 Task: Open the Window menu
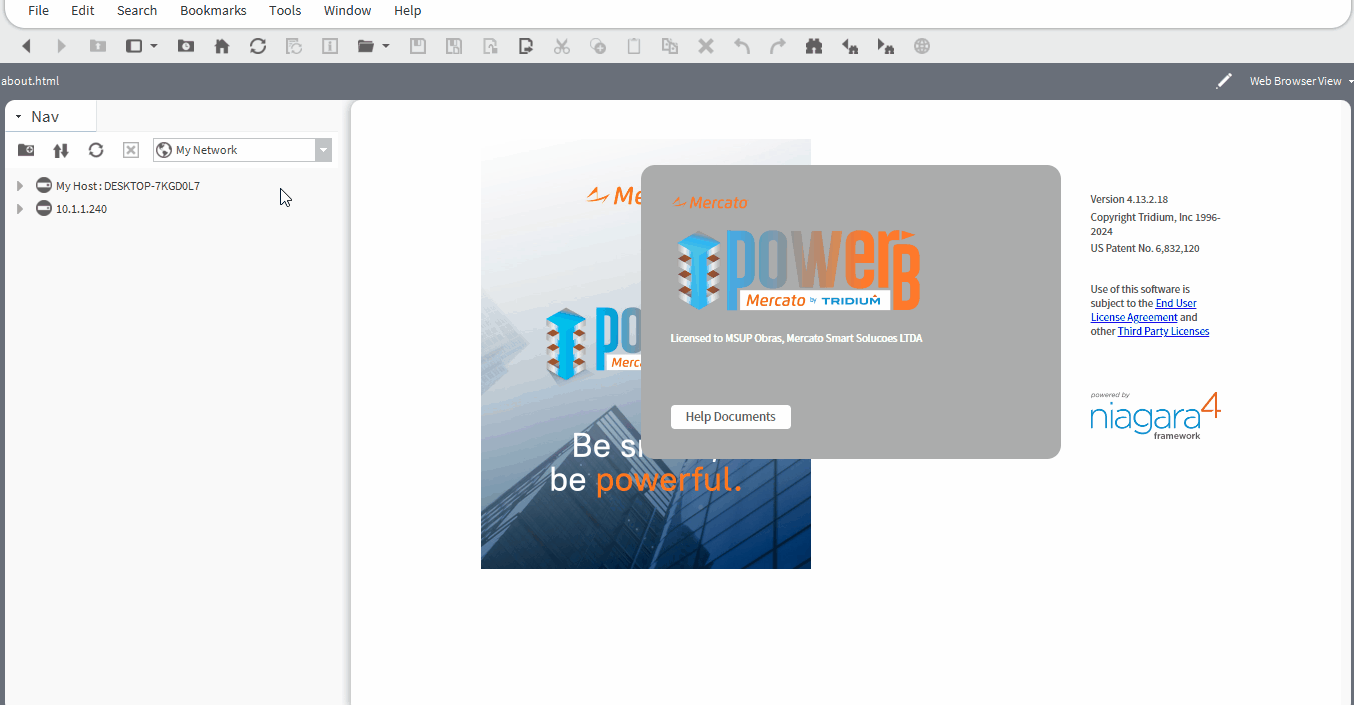pyautogui.click(x=347, y=11)
